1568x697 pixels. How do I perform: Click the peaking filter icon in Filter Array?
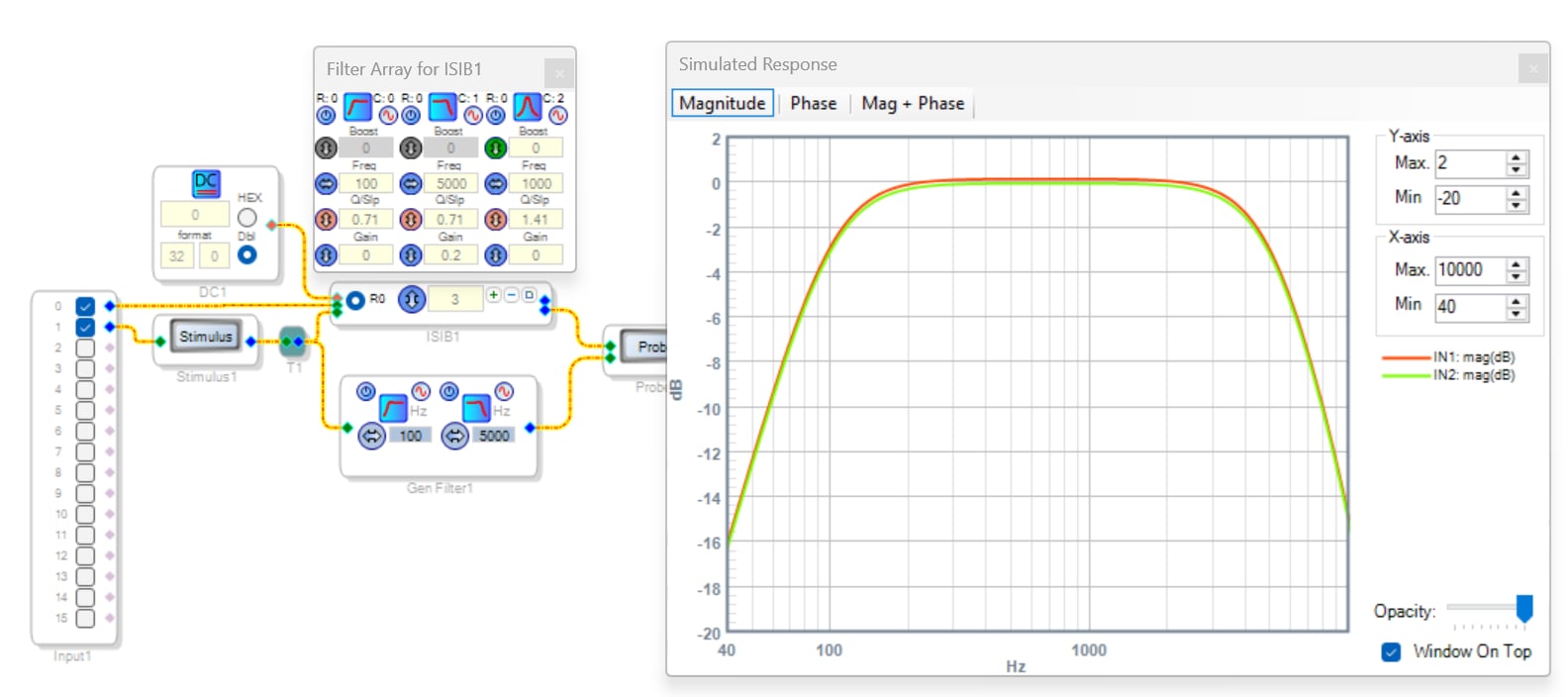click(x=528, y=106)
